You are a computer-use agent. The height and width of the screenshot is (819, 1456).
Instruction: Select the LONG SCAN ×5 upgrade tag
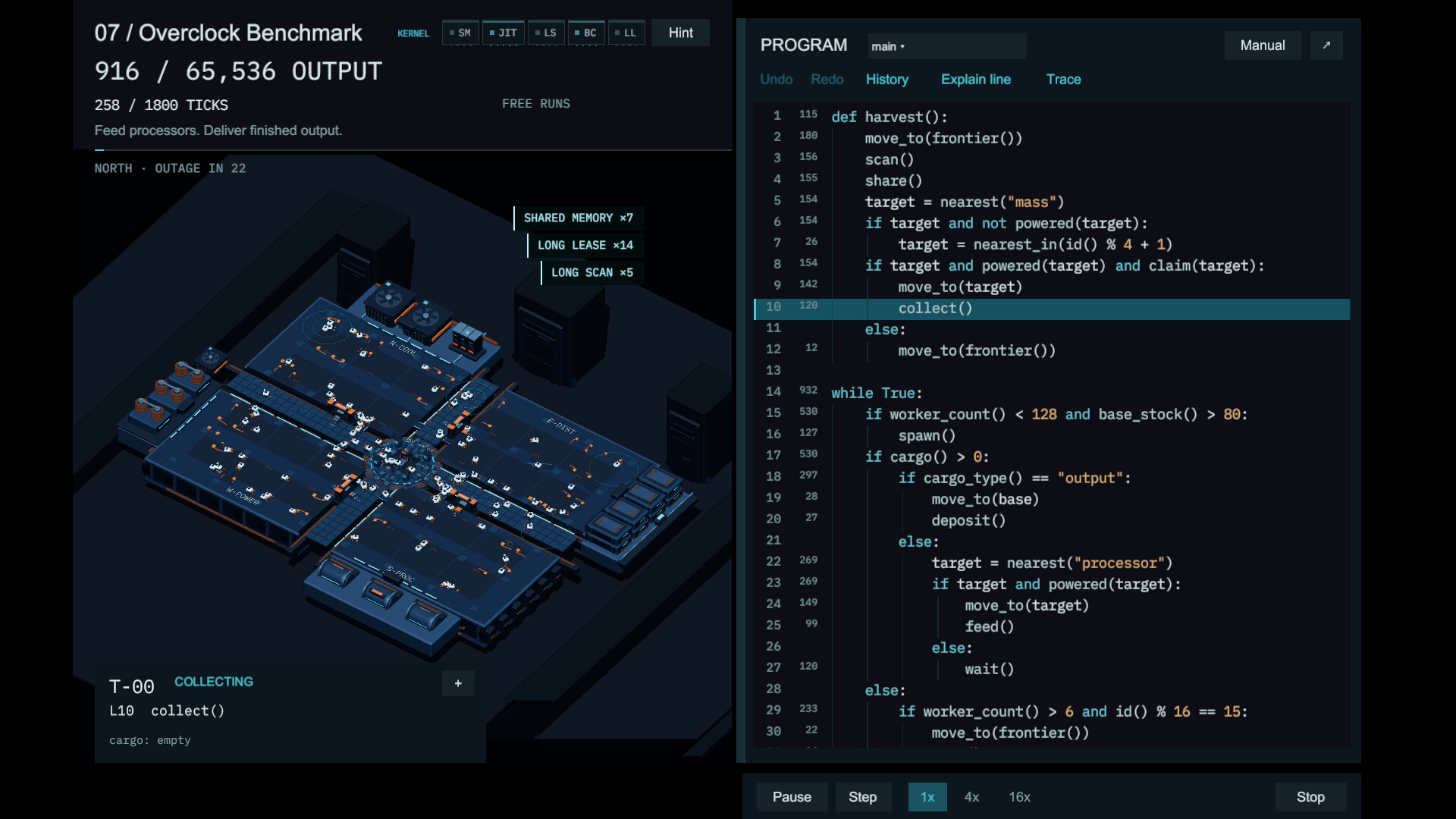592,273
